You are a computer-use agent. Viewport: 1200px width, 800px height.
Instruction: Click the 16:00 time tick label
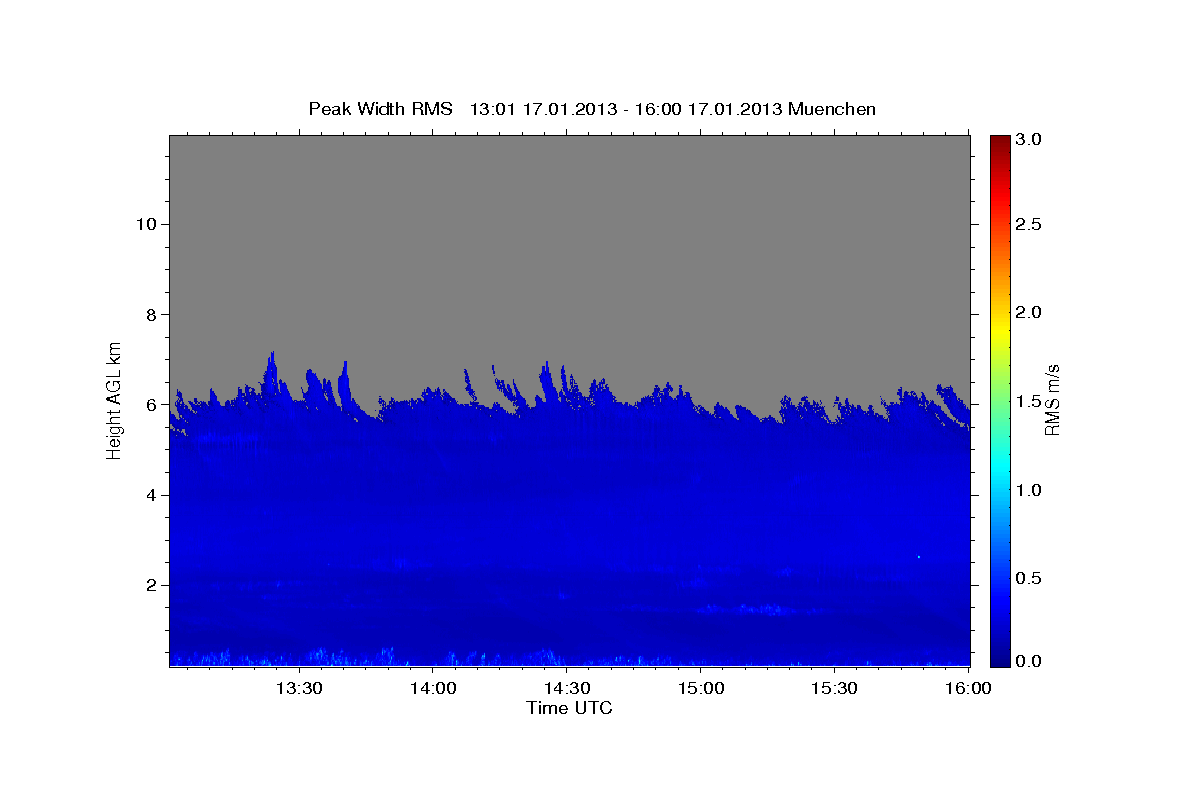[968, 688]
